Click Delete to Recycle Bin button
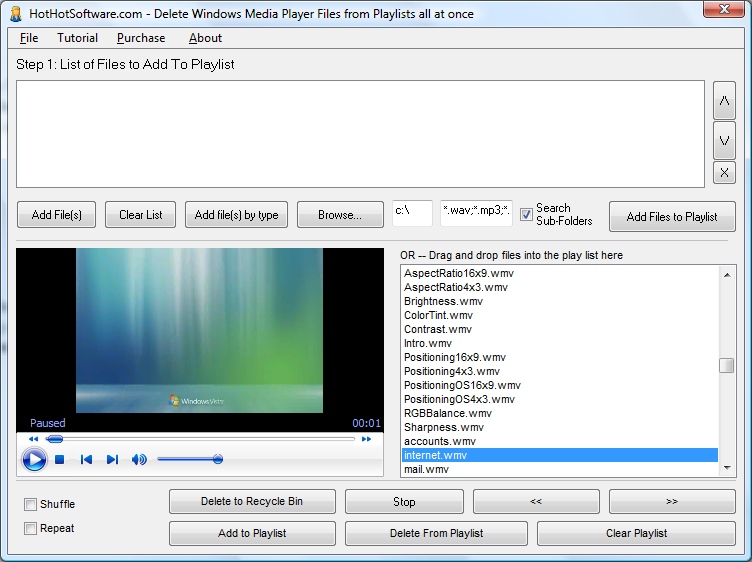Screen dimensions: 752x562 pyautogui.click(x=252, y=501)
